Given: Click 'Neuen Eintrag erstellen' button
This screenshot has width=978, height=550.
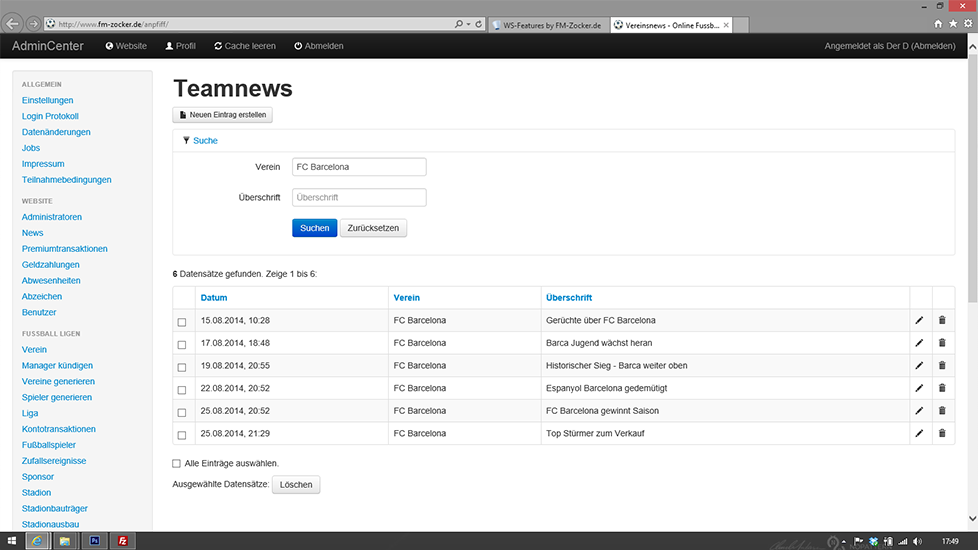Looking at the screenshot, I should 222,115.
